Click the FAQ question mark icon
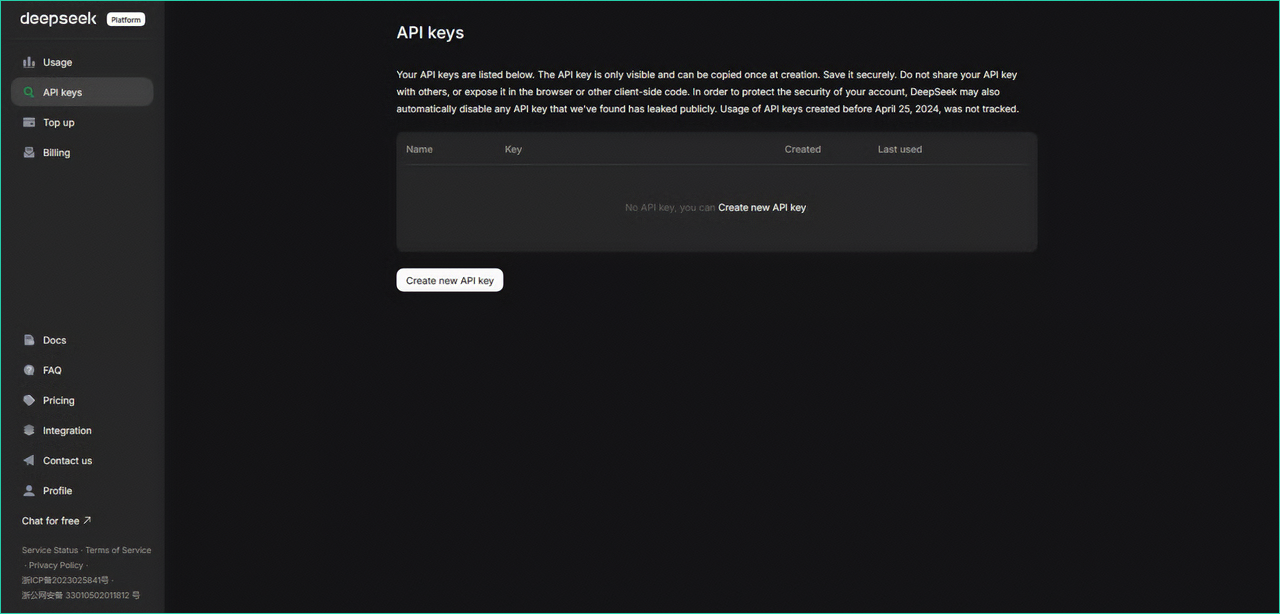This screenshot has width=1280, height=614. [29, 370]
